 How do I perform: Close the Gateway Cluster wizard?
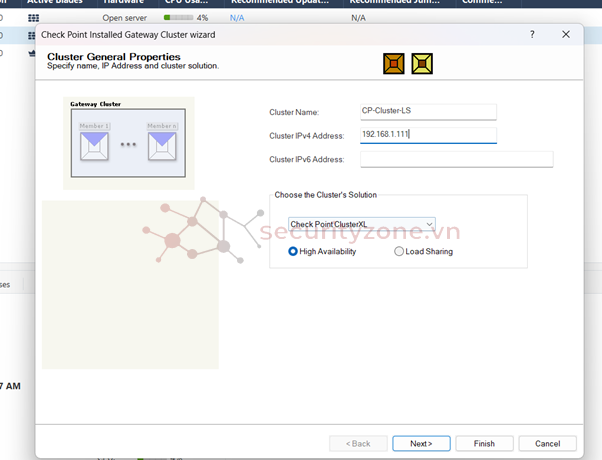pyautogui.click(x=566, y=34)
